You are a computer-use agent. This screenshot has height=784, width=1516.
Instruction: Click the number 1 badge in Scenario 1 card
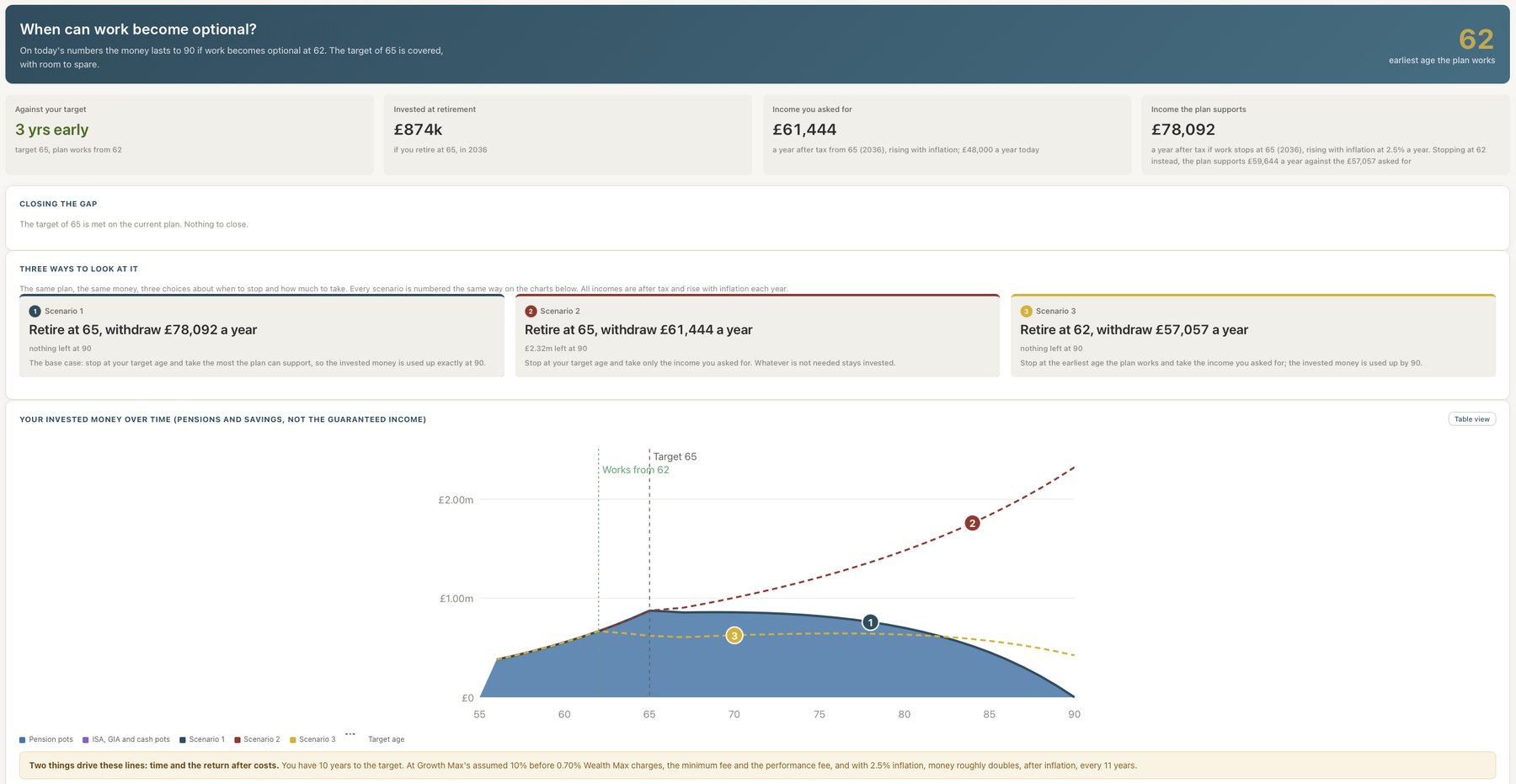pos(35,312)
